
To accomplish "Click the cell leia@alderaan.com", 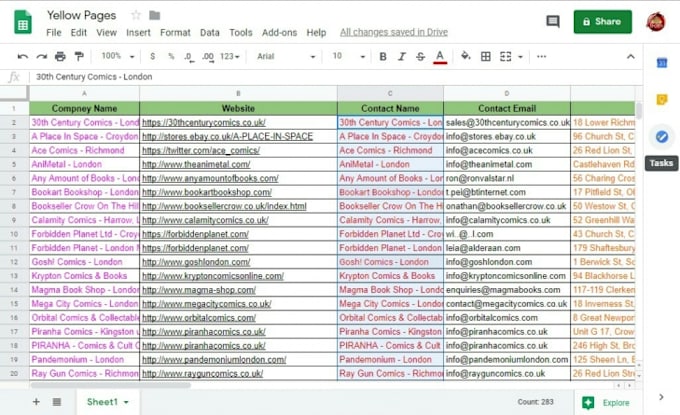I will (x=507, y=248).
